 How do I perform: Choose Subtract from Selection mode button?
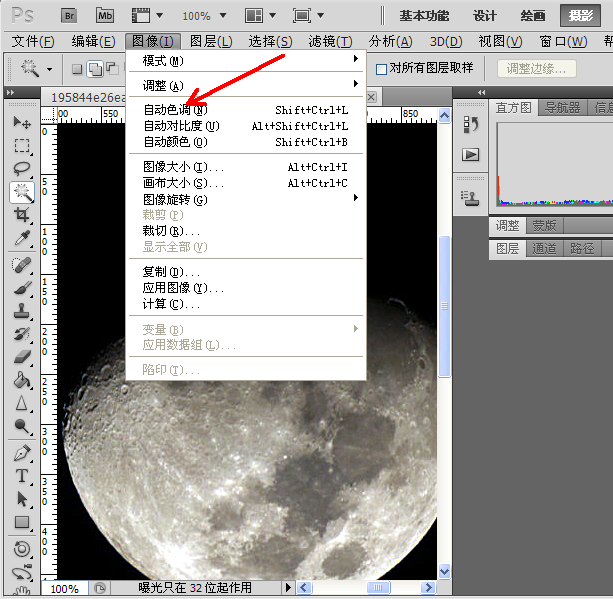[113, 69]
